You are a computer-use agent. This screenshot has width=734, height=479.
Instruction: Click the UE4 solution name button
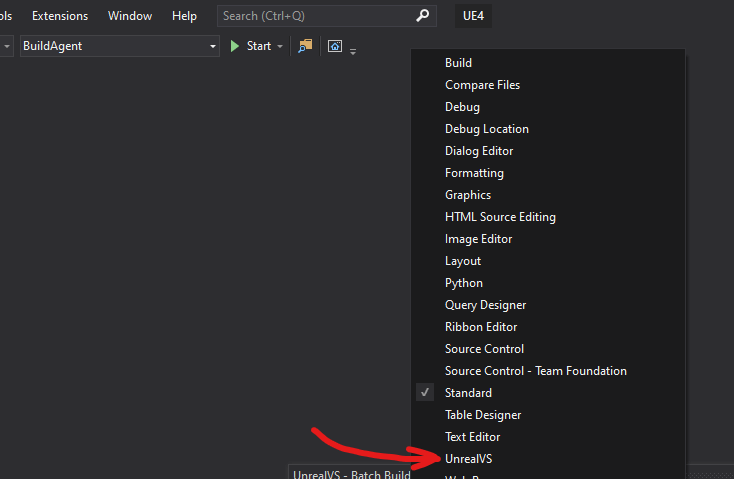point(473,16)
